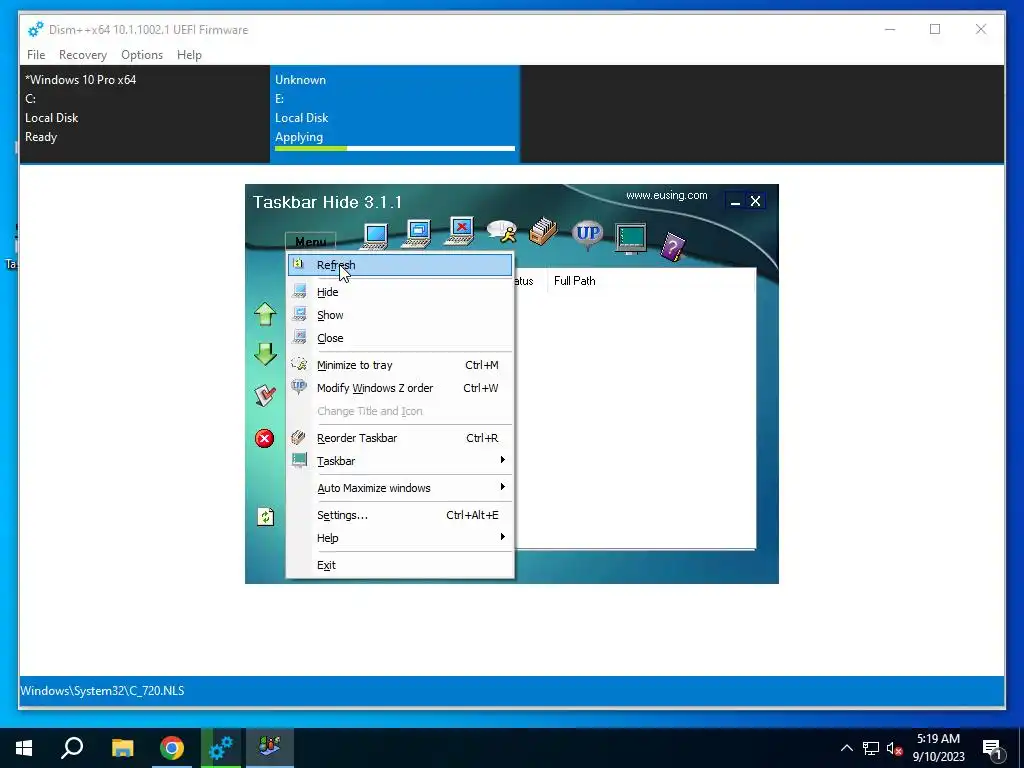Image resolution: width=1024 pixels, height=768 pixels.
Task: Open Google Chrome from the taskbar
Action: coord(172,748)
